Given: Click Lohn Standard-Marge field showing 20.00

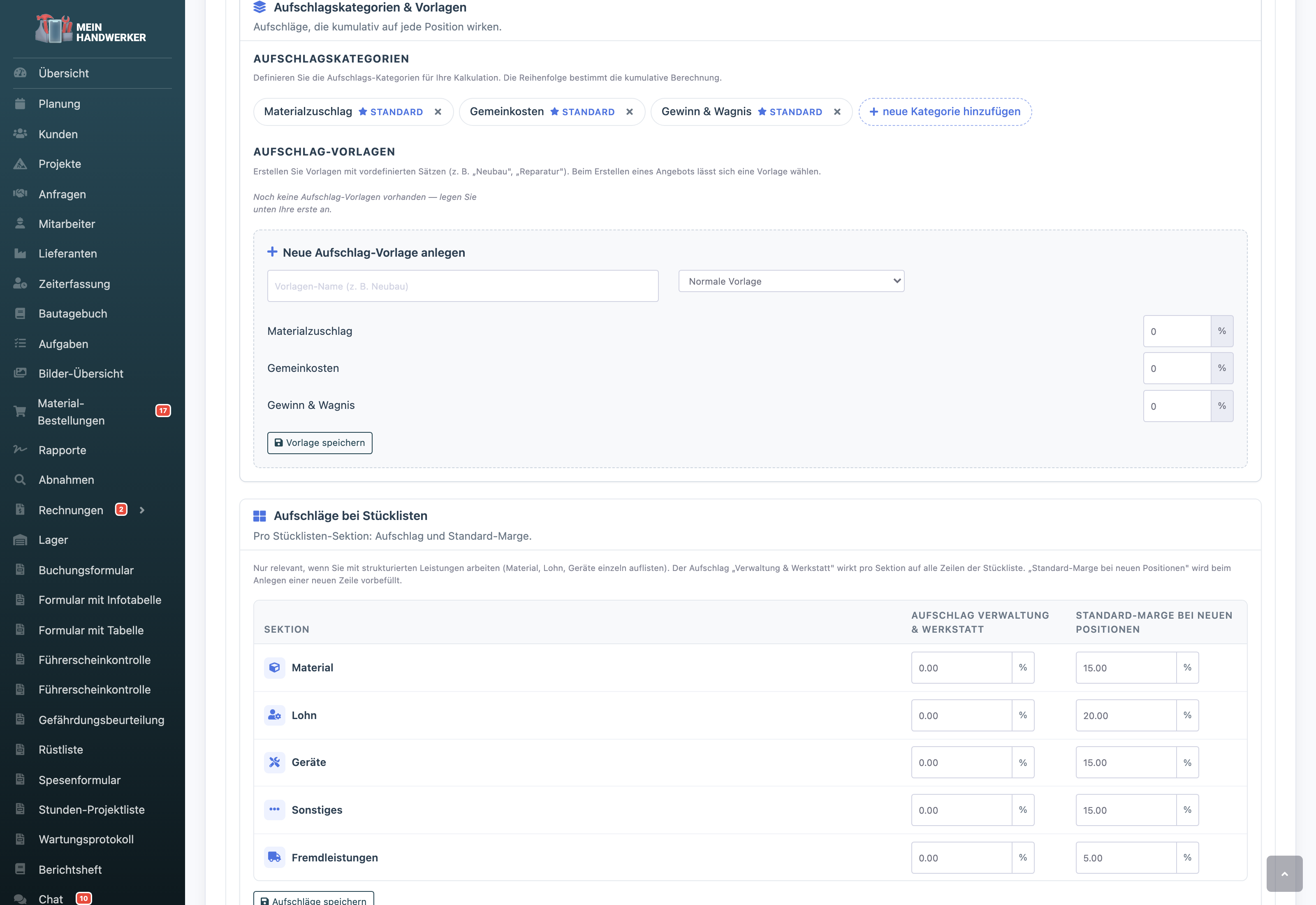Looking at the screenshot, I should [x=1126, y=715].
